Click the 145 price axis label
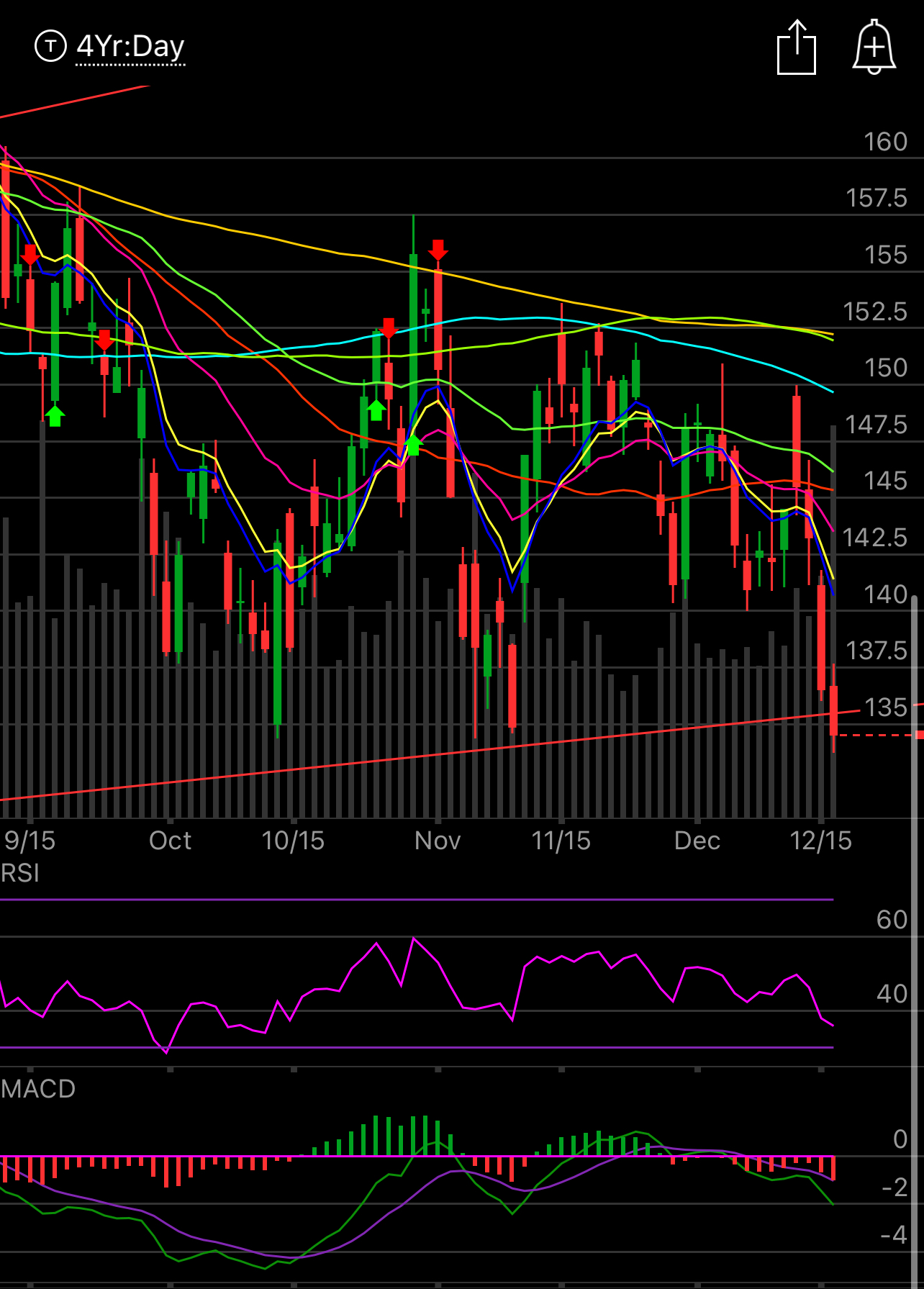 885,481
